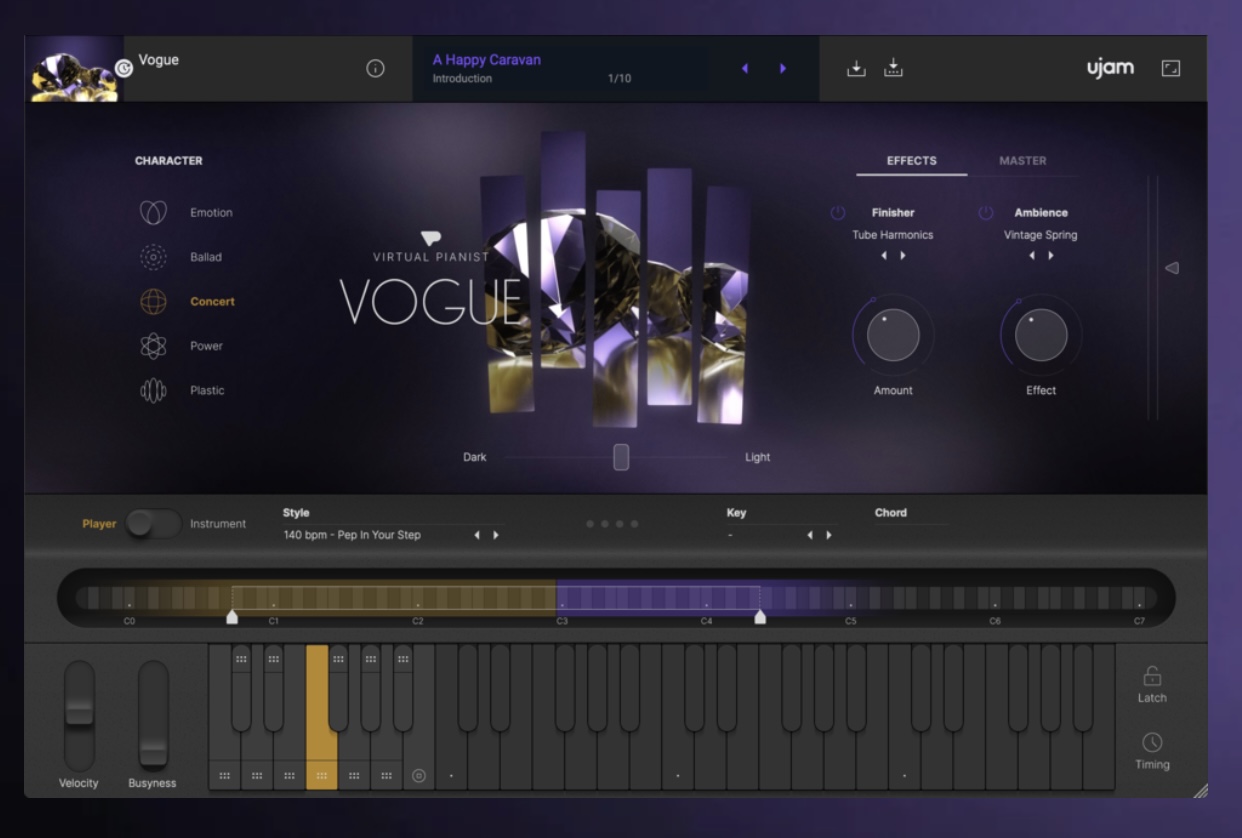Select previous Finisher effect arrow

click(x=884, y=256)
